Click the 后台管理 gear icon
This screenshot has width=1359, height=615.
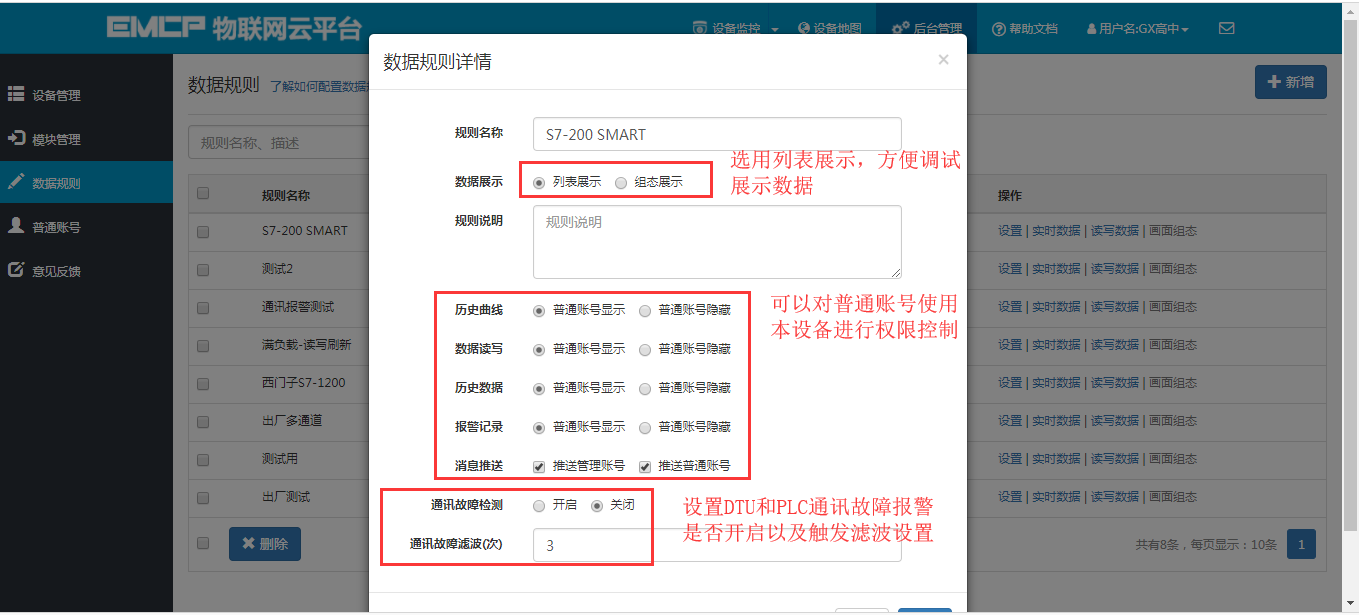coord(898,28)
